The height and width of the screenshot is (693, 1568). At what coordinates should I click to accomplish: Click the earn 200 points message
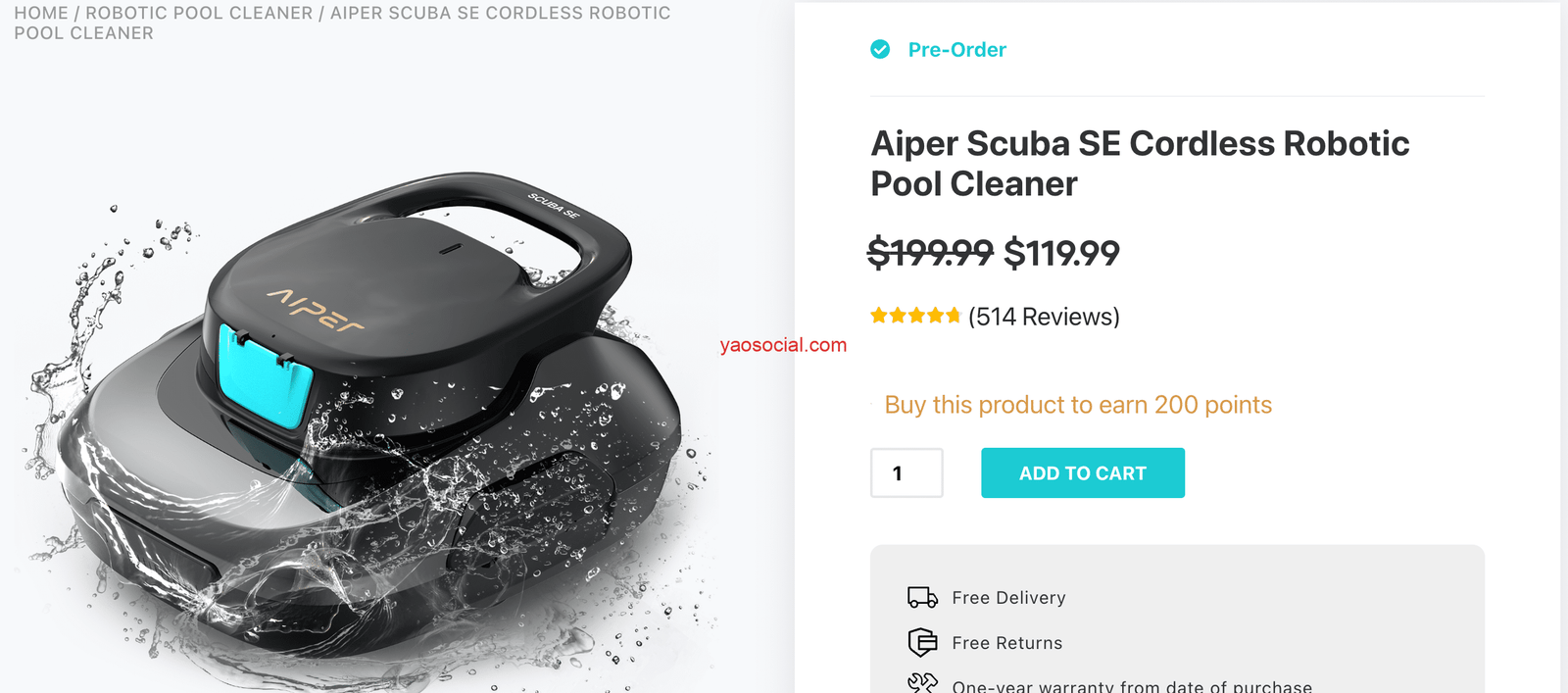[1078, 405]
